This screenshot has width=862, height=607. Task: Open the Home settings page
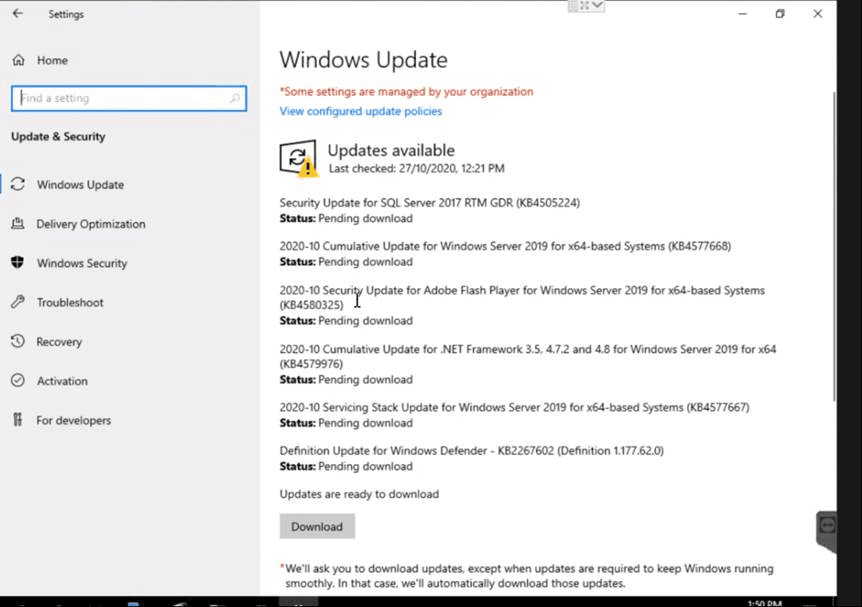[52, 60]
